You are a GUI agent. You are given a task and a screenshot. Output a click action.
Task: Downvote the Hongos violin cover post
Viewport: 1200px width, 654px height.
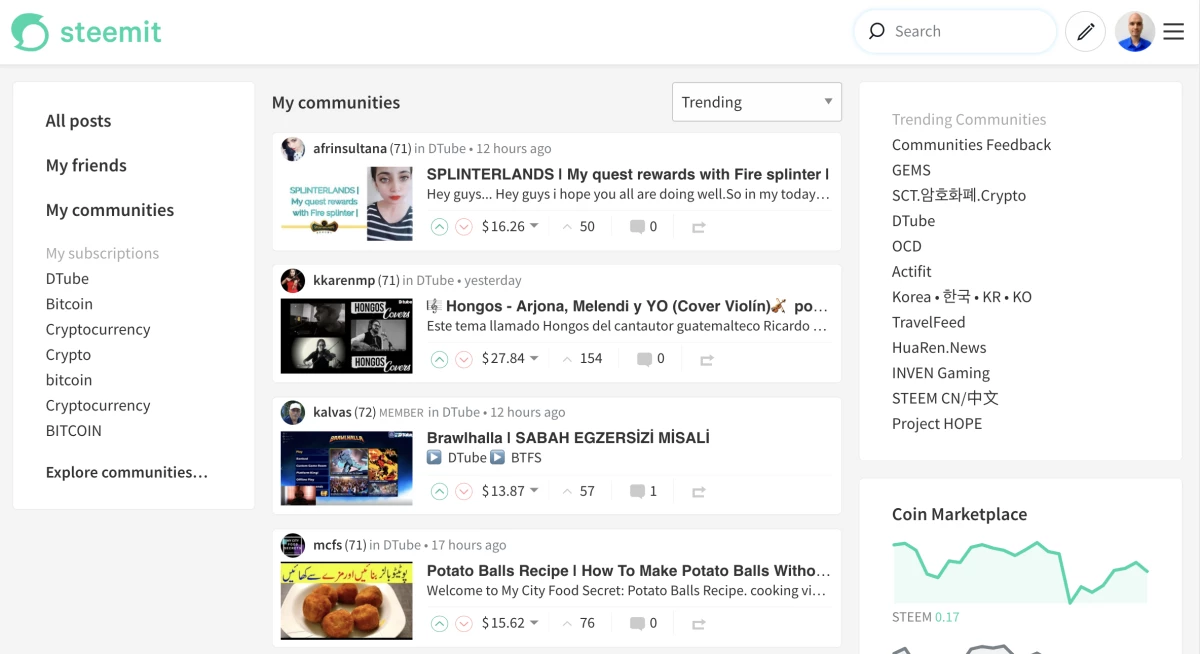(x=464, y=359)
